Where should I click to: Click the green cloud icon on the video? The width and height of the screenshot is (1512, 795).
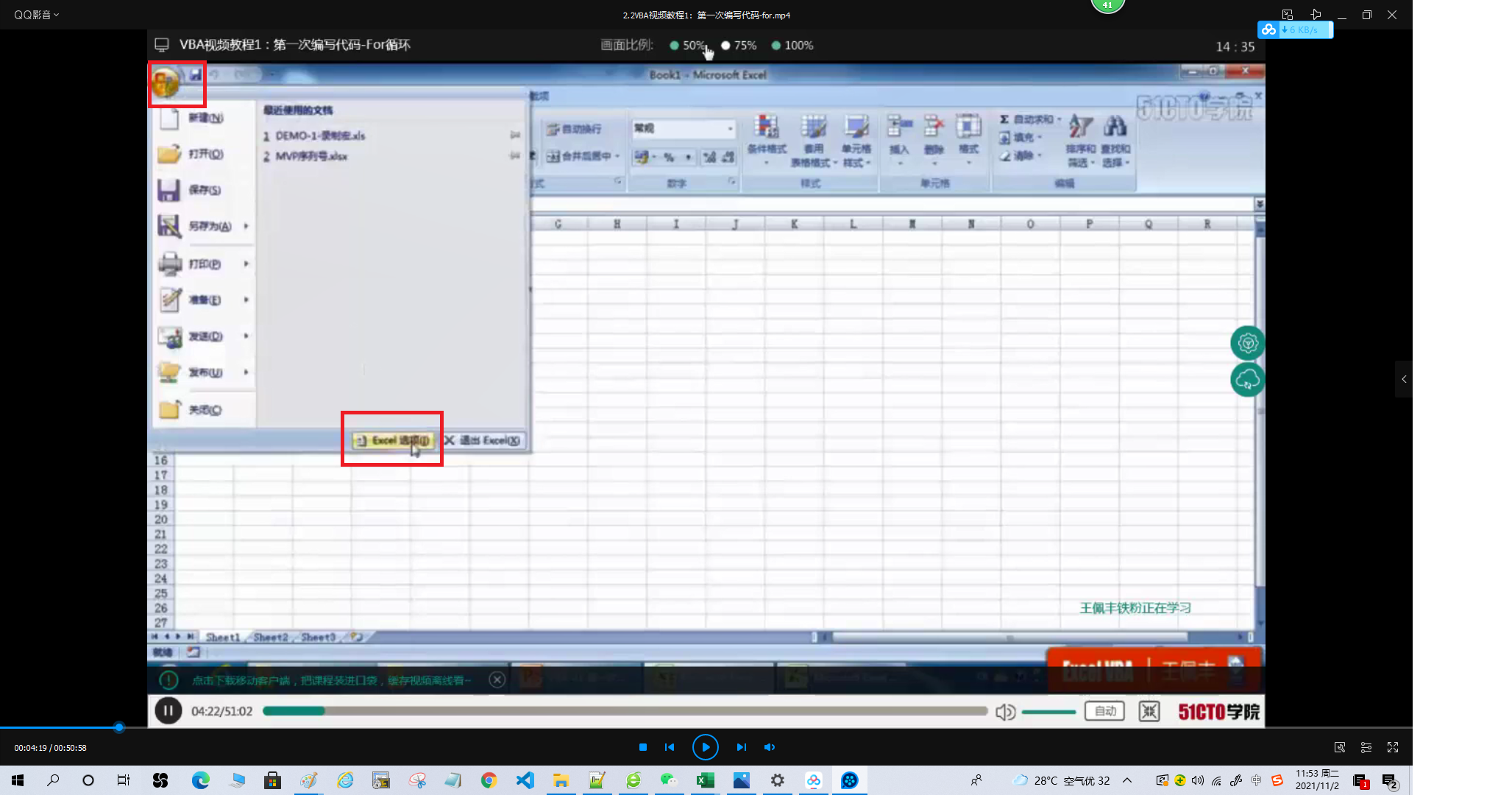1247,380
